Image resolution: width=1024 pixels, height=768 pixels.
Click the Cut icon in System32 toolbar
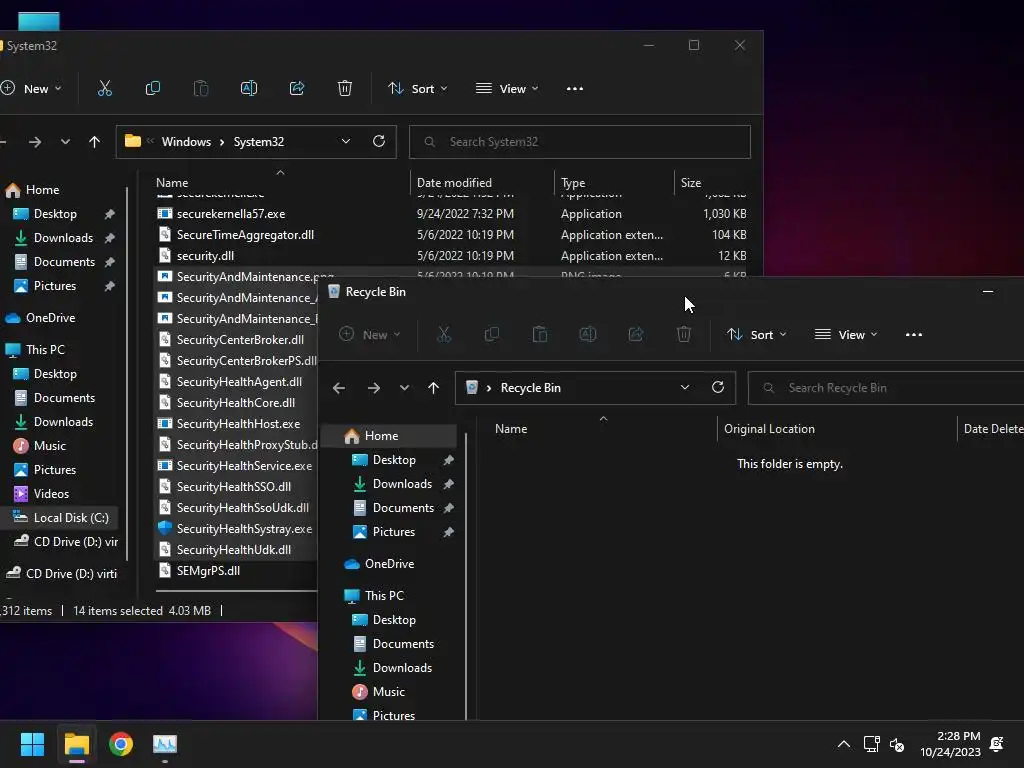tap(104, 88)
